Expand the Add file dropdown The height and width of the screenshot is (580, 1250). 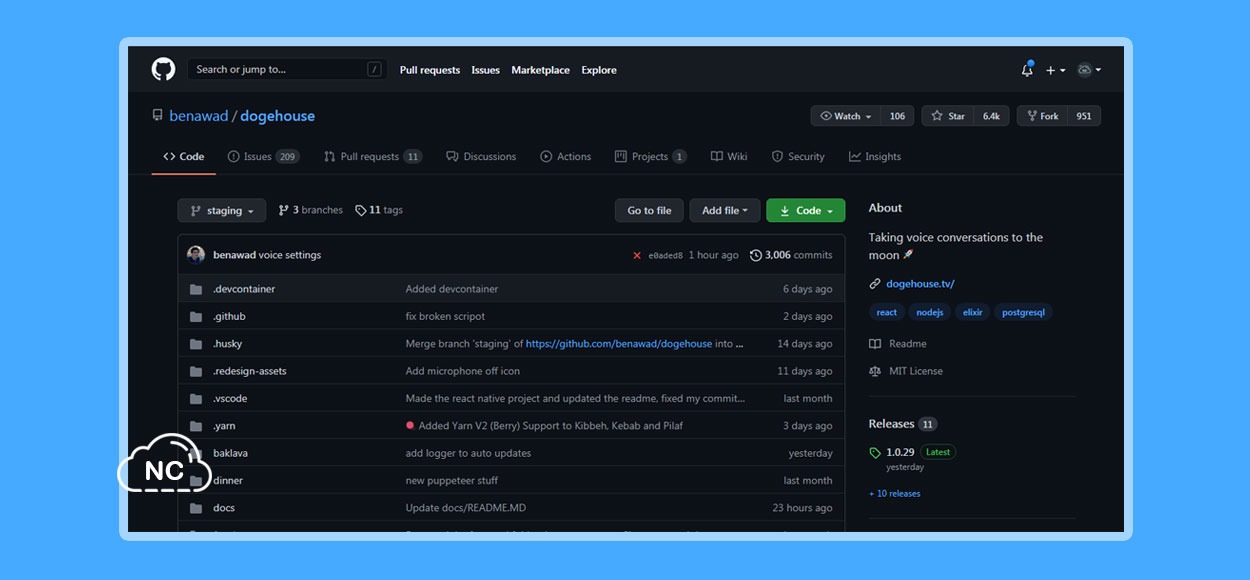pos(725,211)
